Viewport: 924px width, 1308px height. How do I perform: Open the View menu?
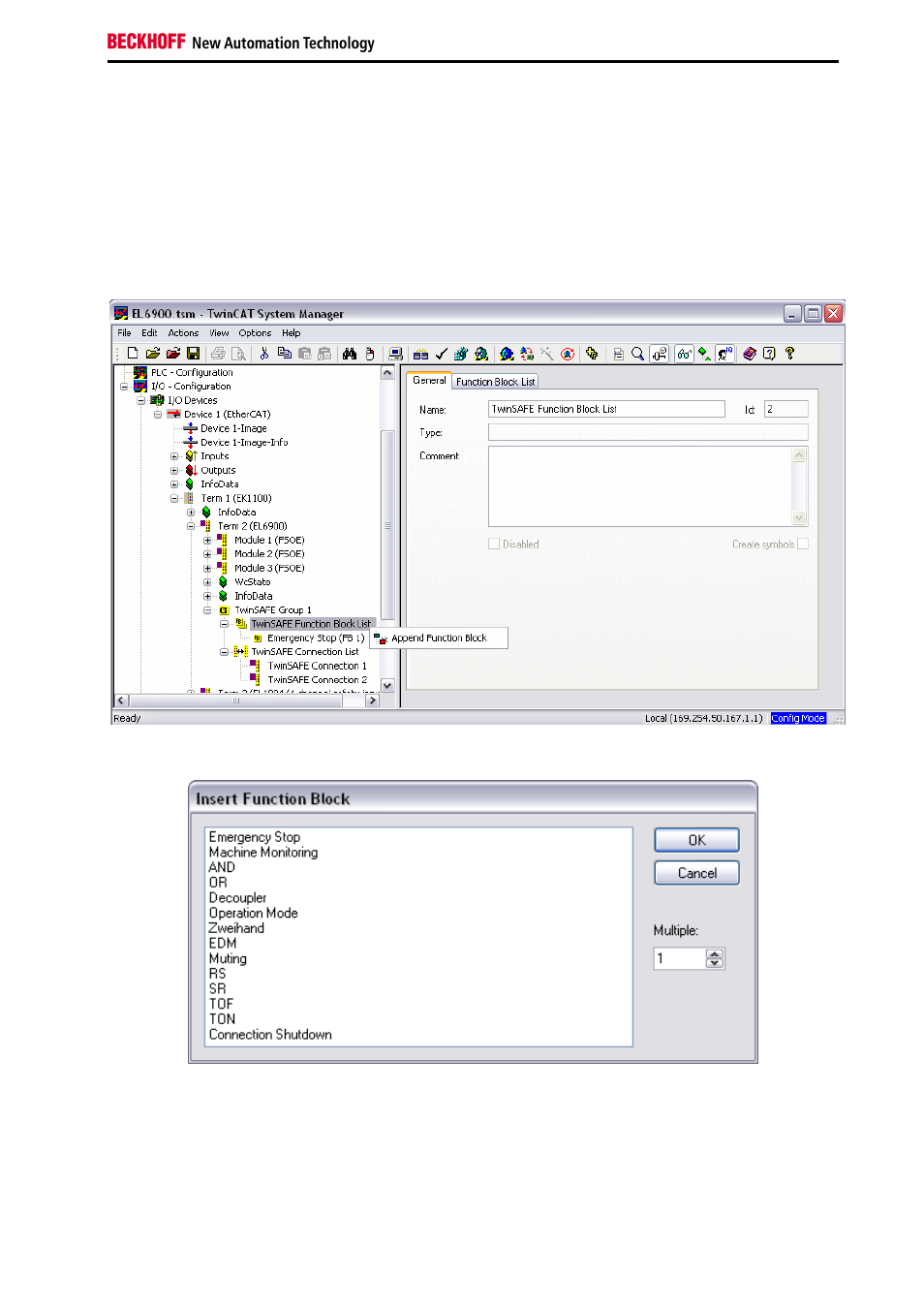(220, 333)
